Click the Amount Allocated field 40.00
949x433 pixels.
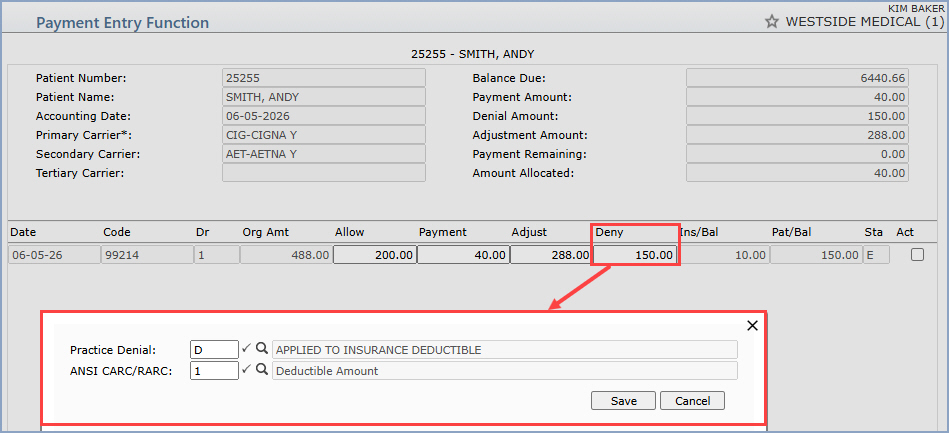[x=797, y=173]
